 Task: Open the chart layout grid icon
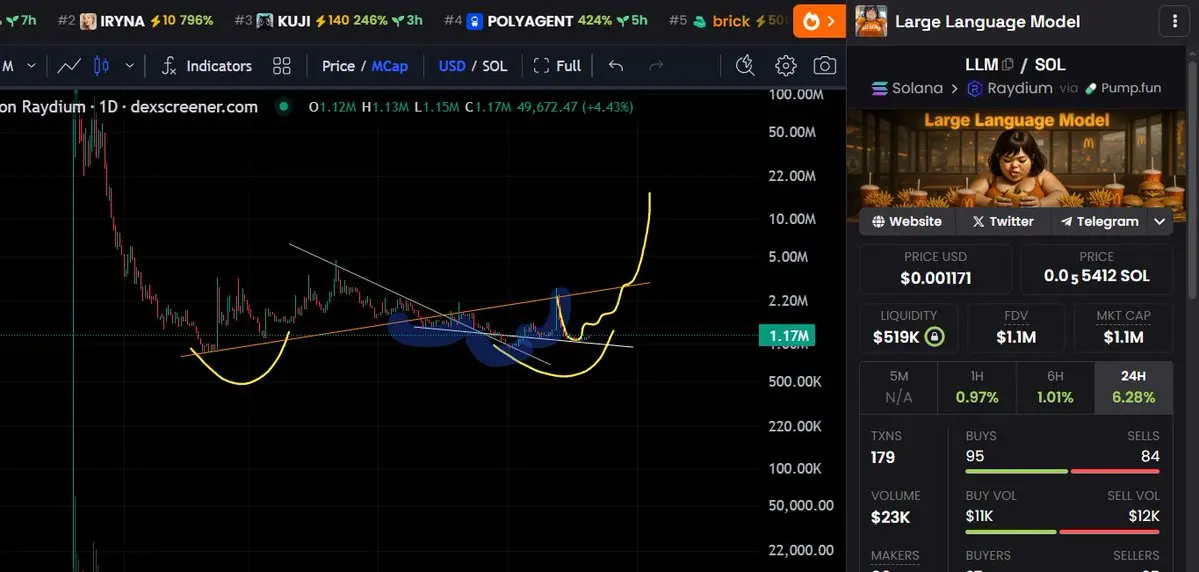click(281, 66)
